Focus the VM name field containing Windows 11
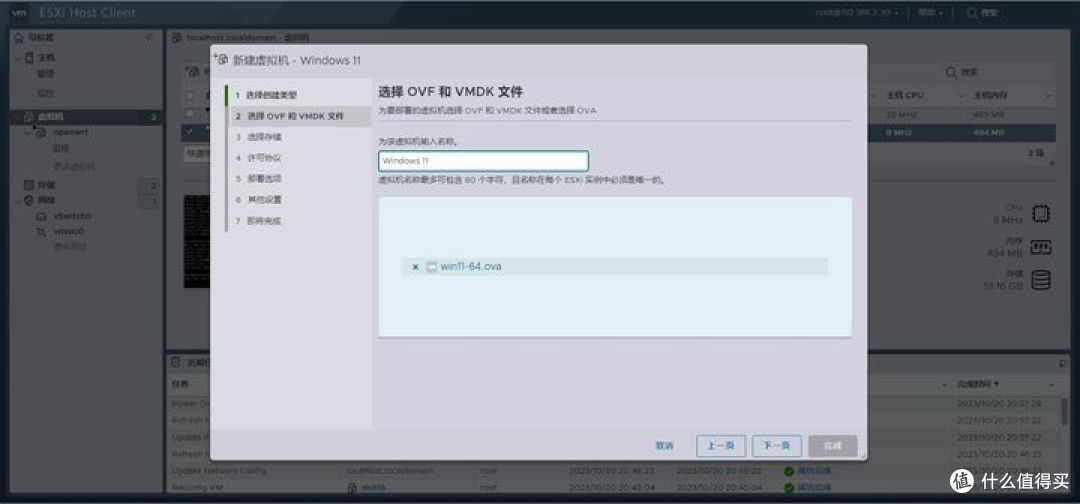 pyautogui.click(x=484, y=161)
